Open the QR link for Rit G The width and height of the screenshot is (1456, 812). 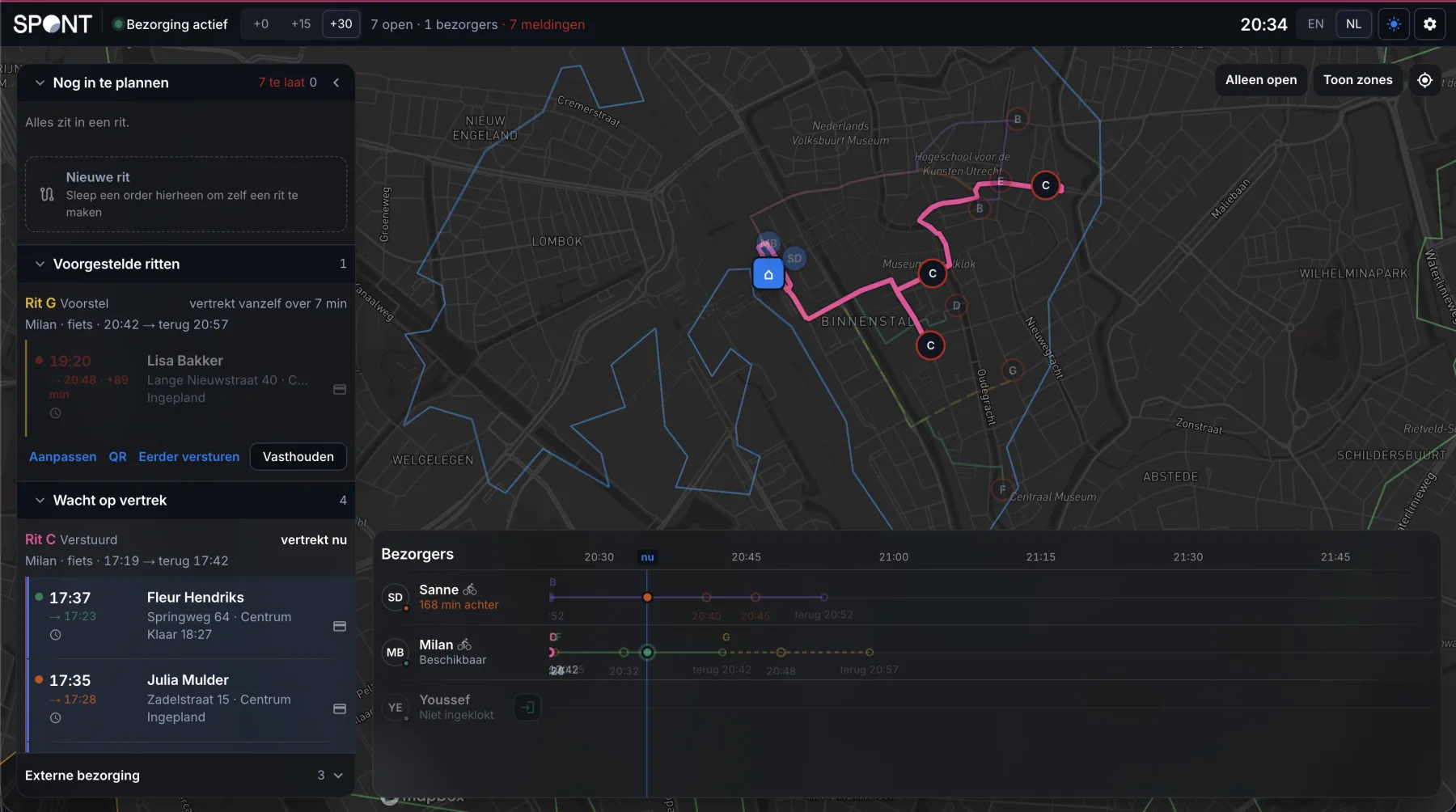[118, 457]
